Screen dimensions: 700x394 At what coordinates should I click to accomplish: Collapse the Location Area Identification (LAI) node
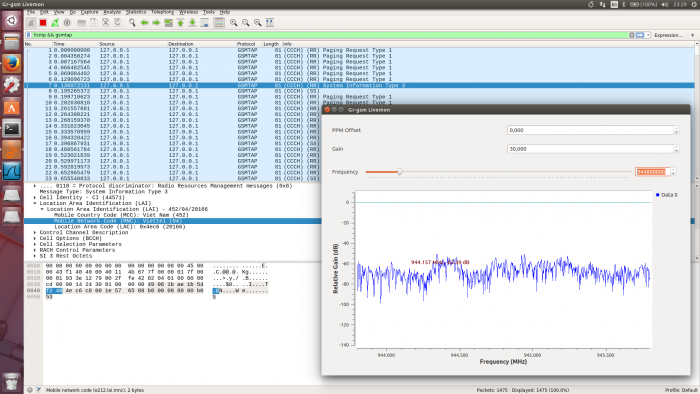(x=35, y=203)
